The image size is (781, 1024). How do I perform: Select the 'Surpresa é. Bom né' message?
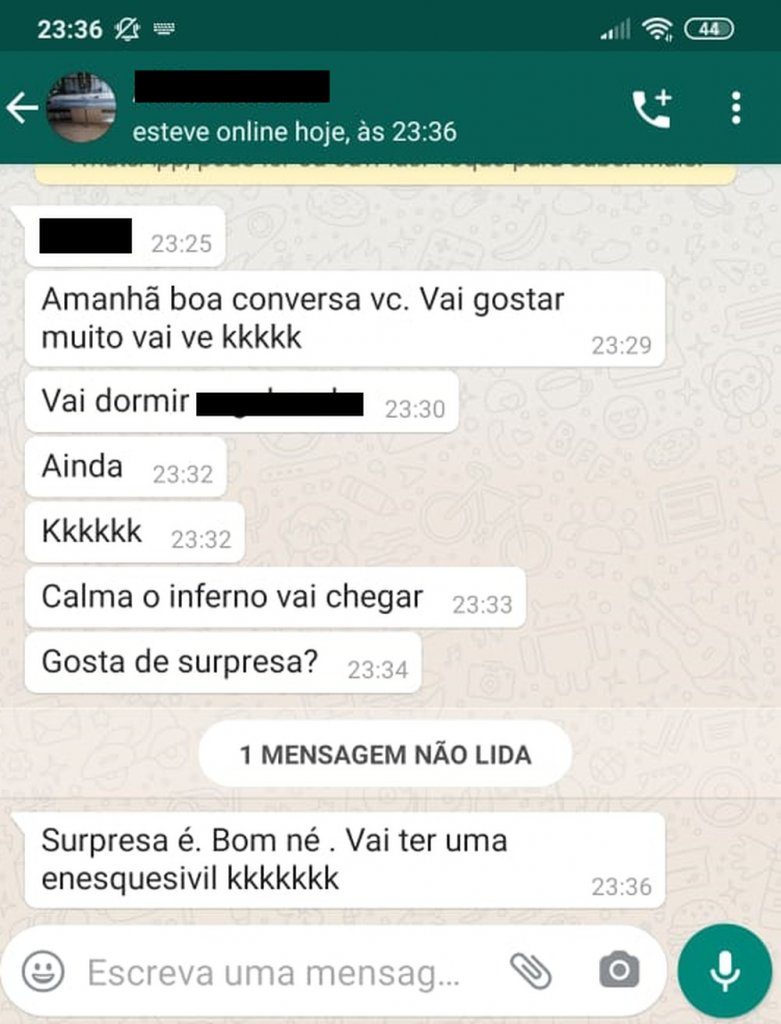click(x=345, y=860)
